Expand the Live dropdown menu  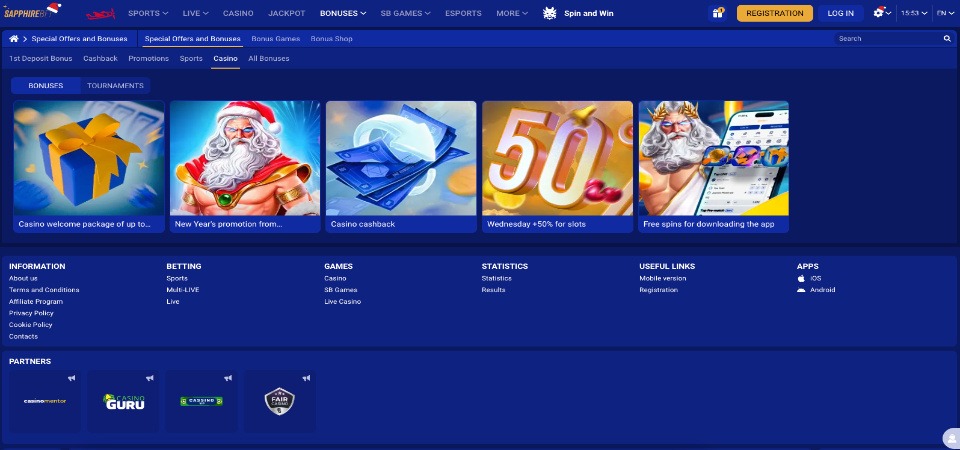[x=196, y=13]
